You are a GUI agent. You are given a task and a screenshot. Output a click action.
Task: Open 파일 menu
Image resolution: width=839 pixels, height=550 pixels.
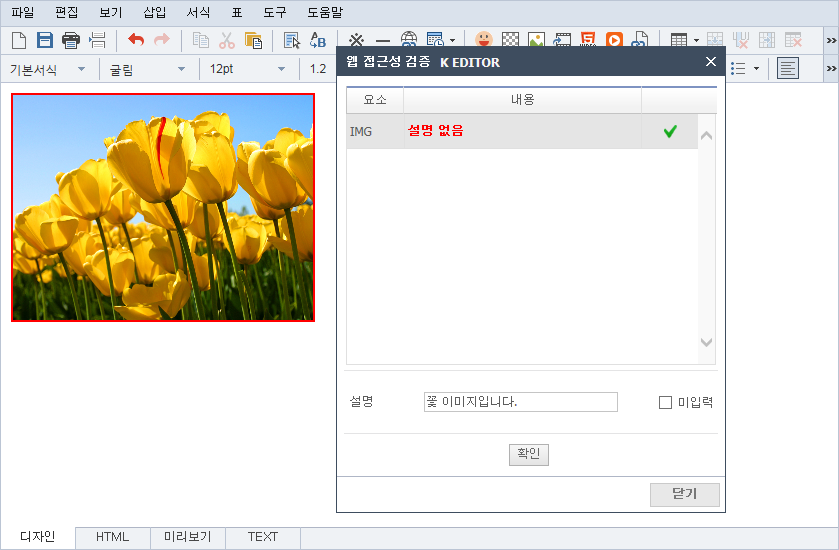click(22, 12)
